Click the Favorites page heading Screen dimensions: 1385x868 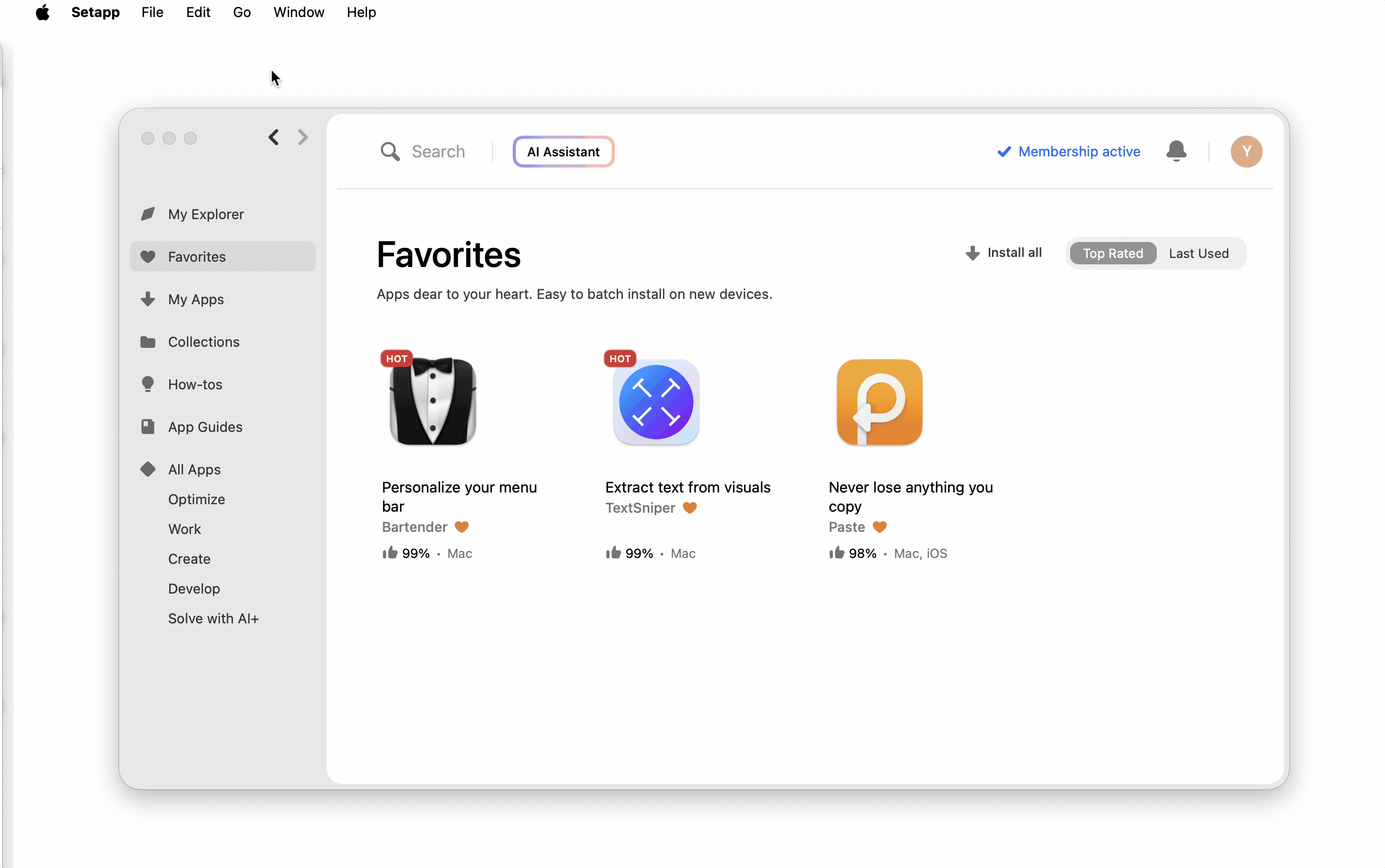click(x=448, y=254)
